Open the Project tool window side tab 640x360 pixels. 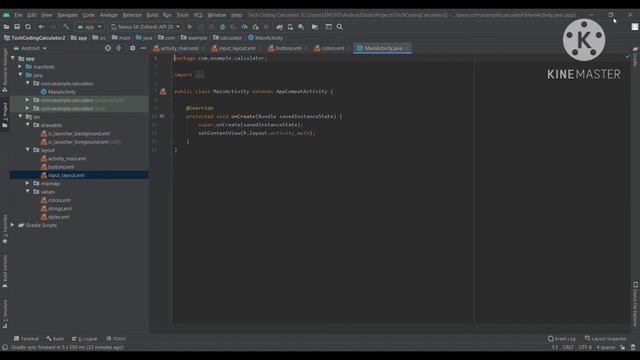coord(5,114)
